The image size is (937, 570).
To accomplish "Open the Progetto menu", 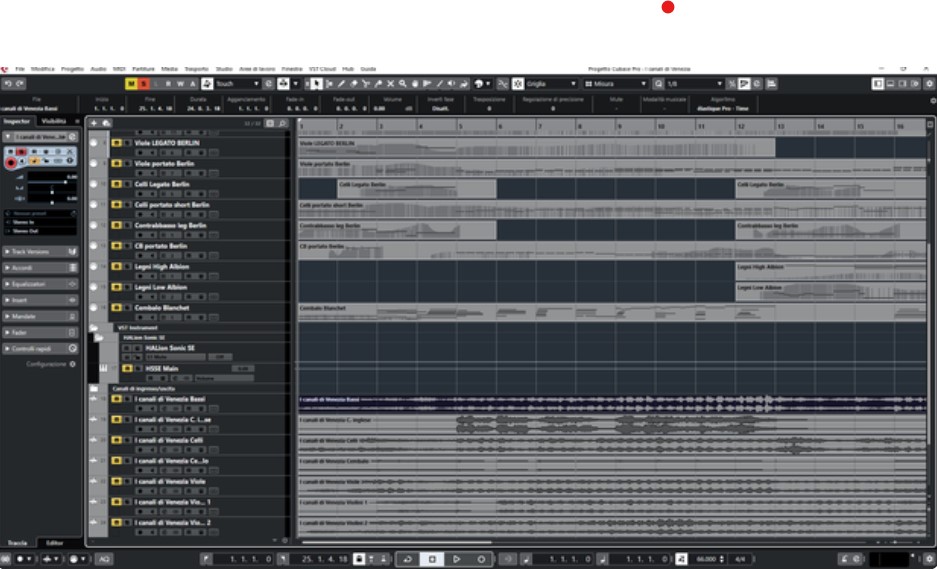I will tap(72, 68).
